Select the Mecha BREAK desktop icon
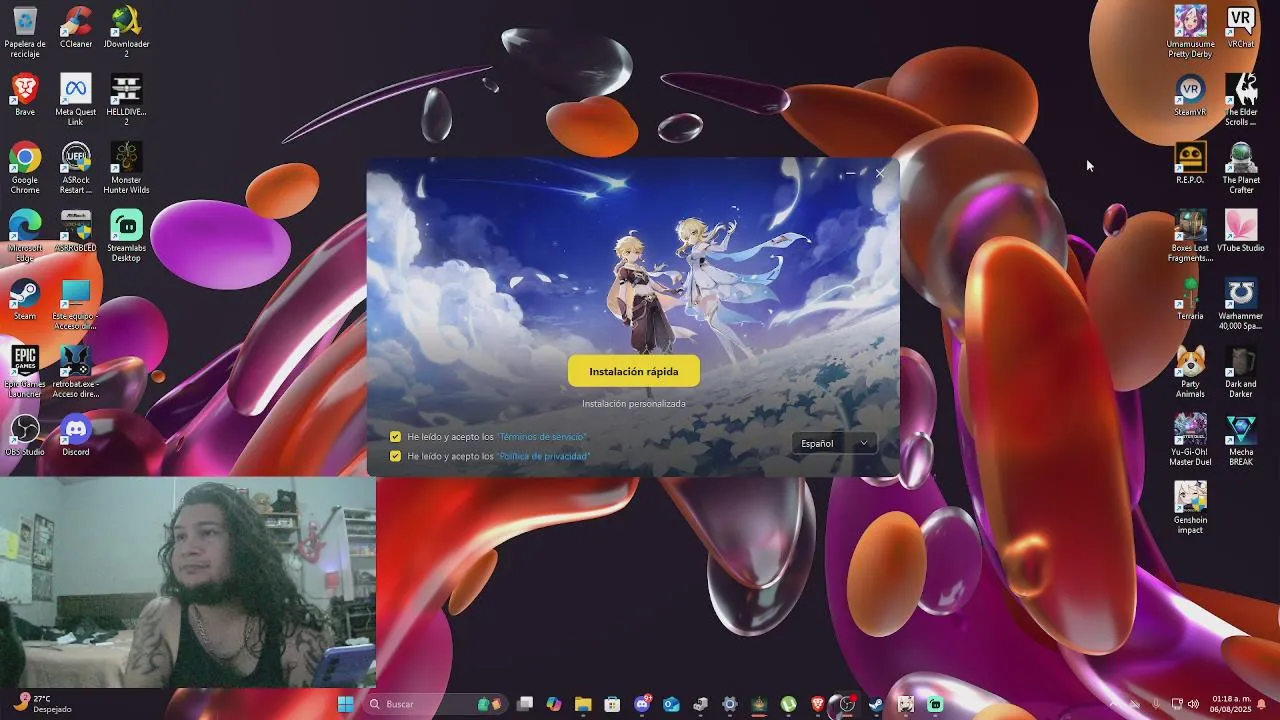The height and width of the screenshot is (720, 1280). 1241,440
